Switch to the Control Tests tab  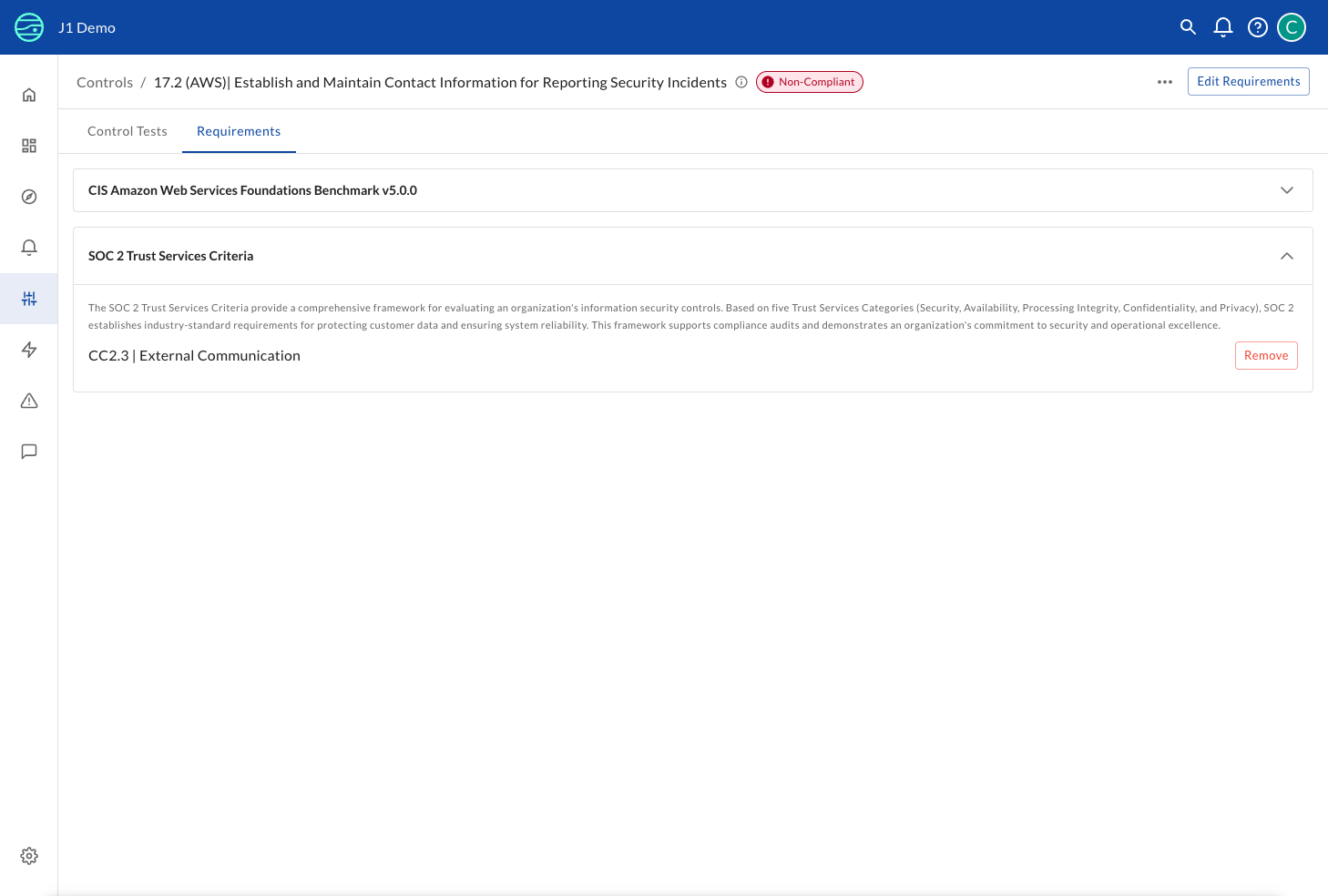tap(128, 131)
